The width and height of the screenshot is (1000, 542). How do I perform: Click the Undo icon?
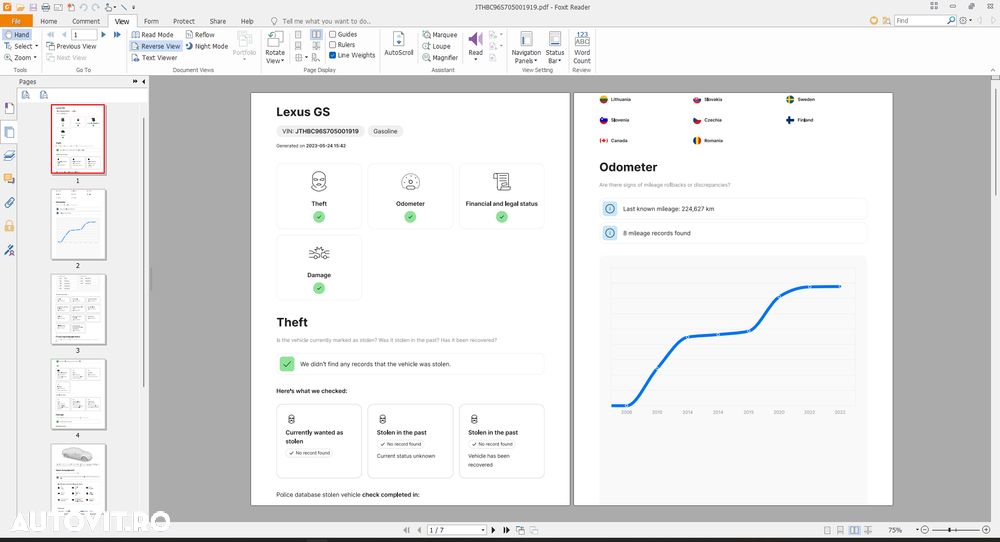pyautogui.click(x=83, y=7)
